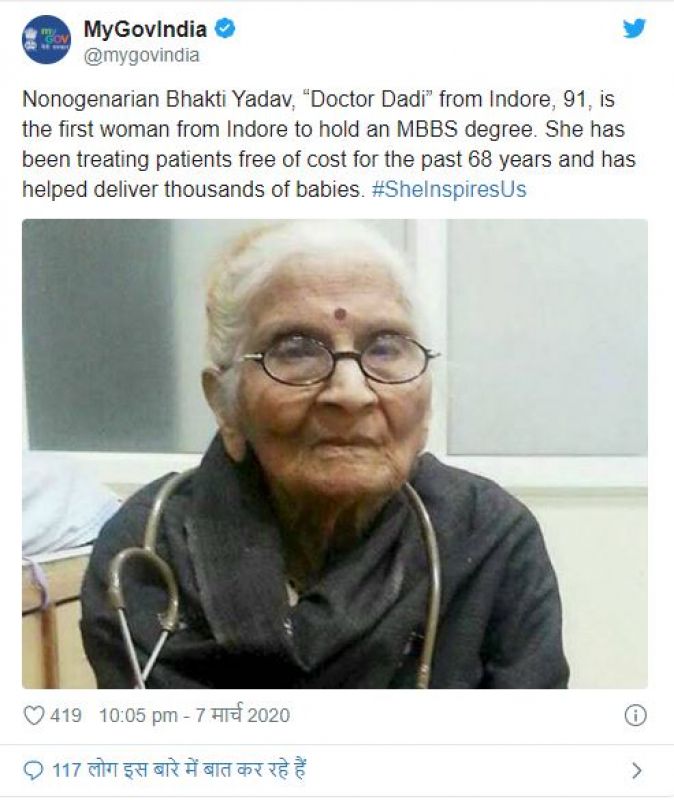Click the second line of tweet text
Viewport: 674px width, 800px height.
click(x=323, y=129)
